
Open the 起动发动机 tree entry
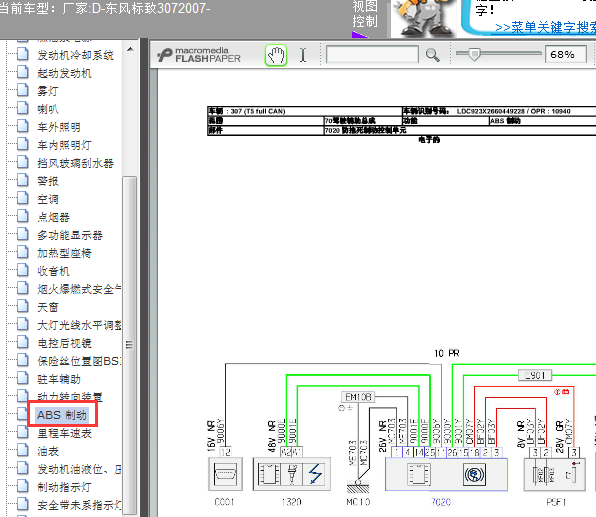(64, 73)
